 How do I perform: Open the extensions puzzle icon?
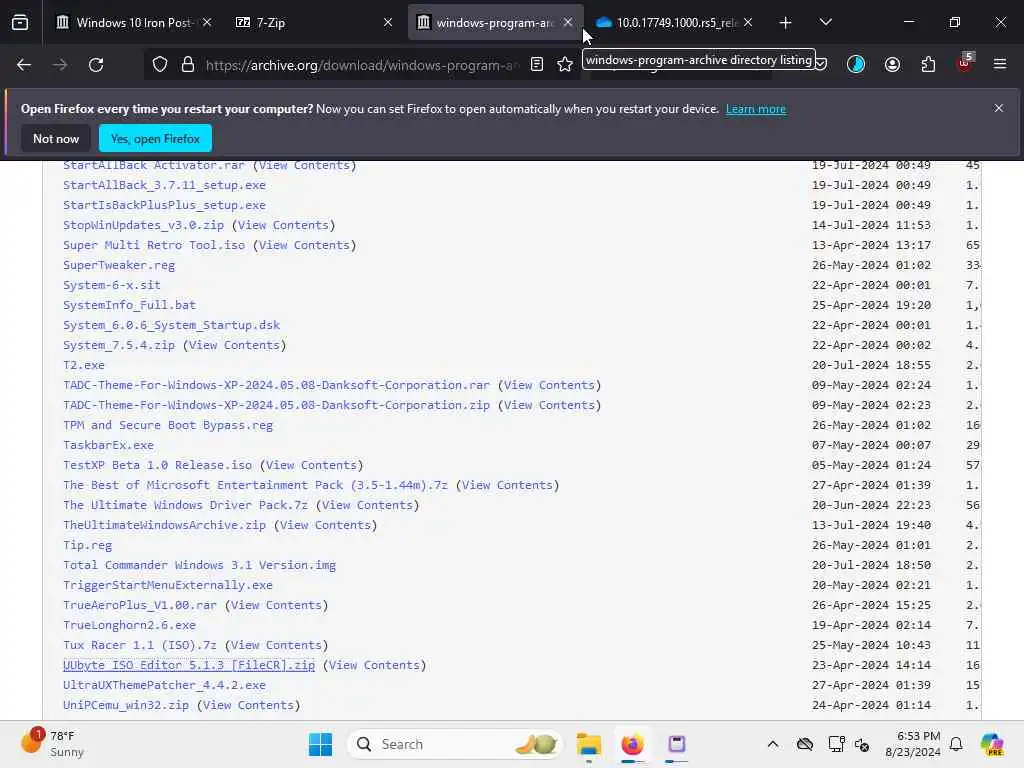pos(928,65)
